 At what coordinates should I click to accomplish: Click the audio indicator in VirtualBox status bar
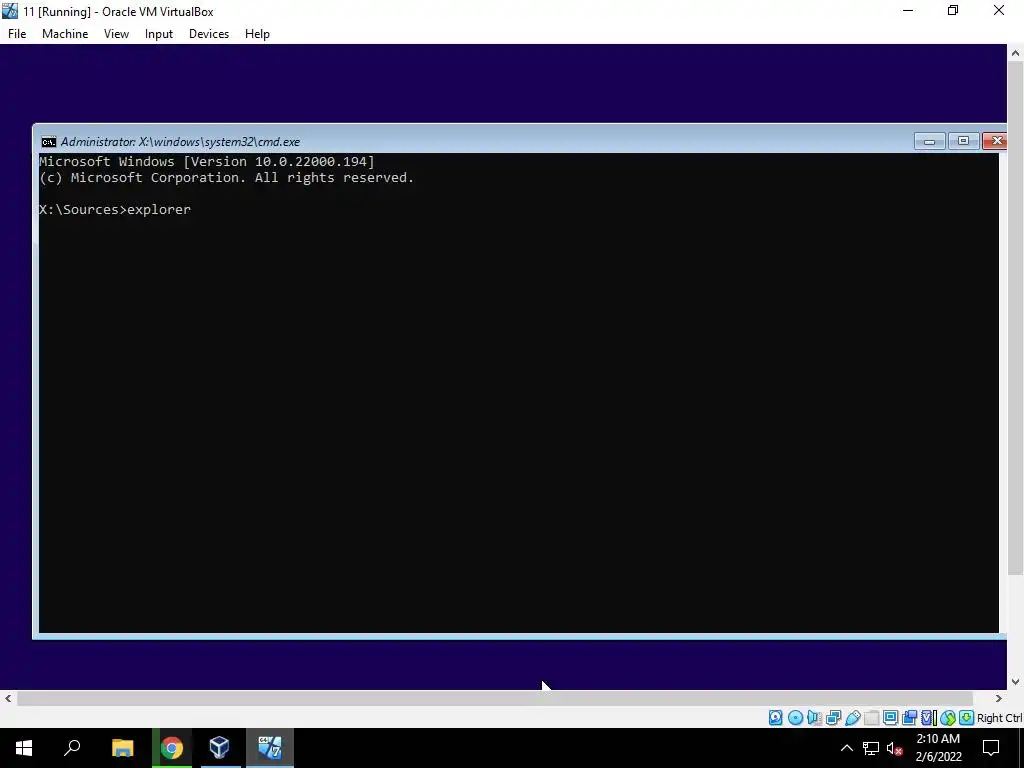click(814, 718)
